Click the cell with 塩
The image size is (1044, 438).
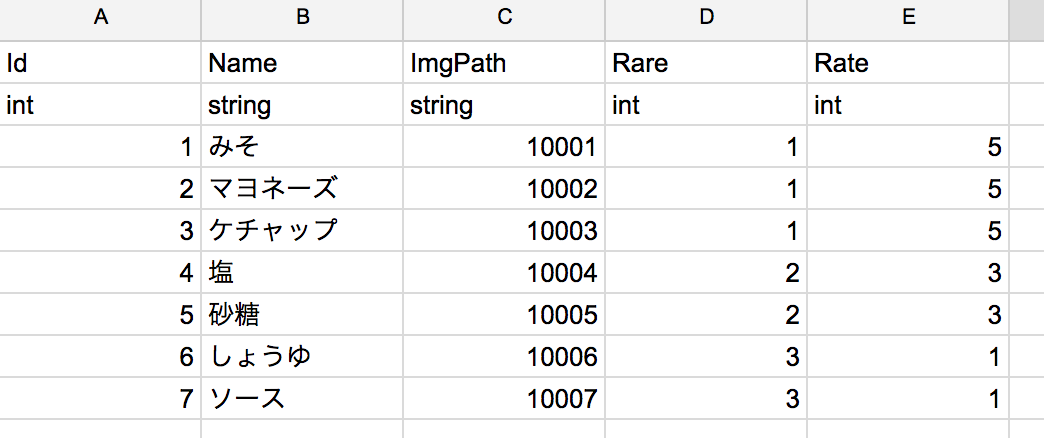(301, 273)
